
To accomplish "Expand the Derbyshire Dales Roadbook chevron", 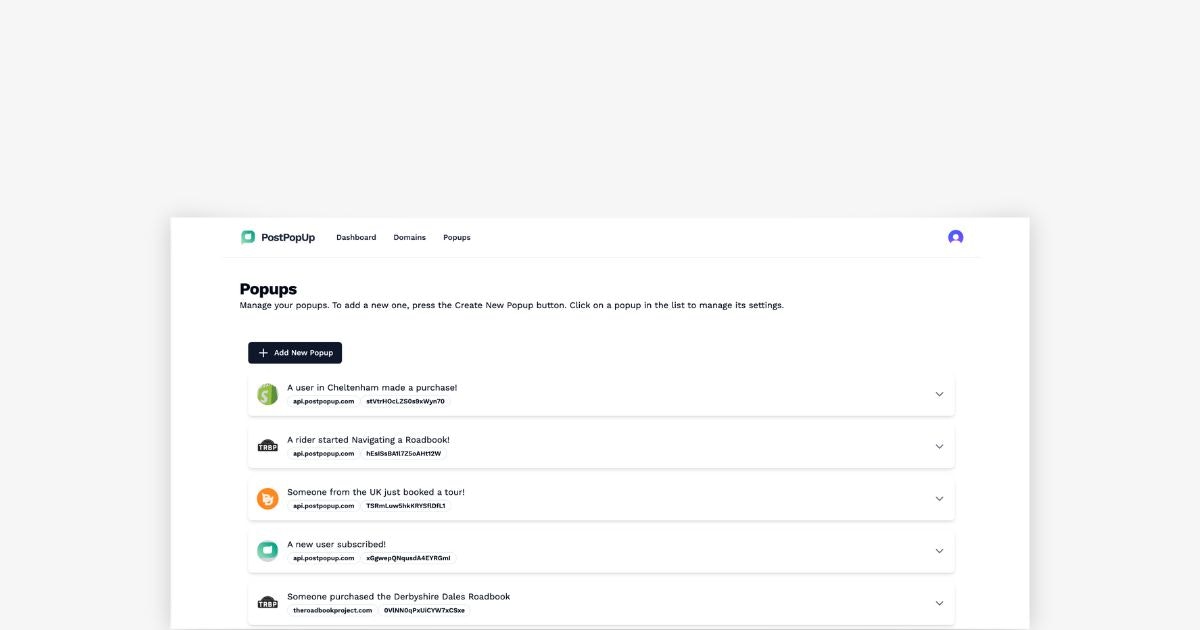I will [939, 603].
